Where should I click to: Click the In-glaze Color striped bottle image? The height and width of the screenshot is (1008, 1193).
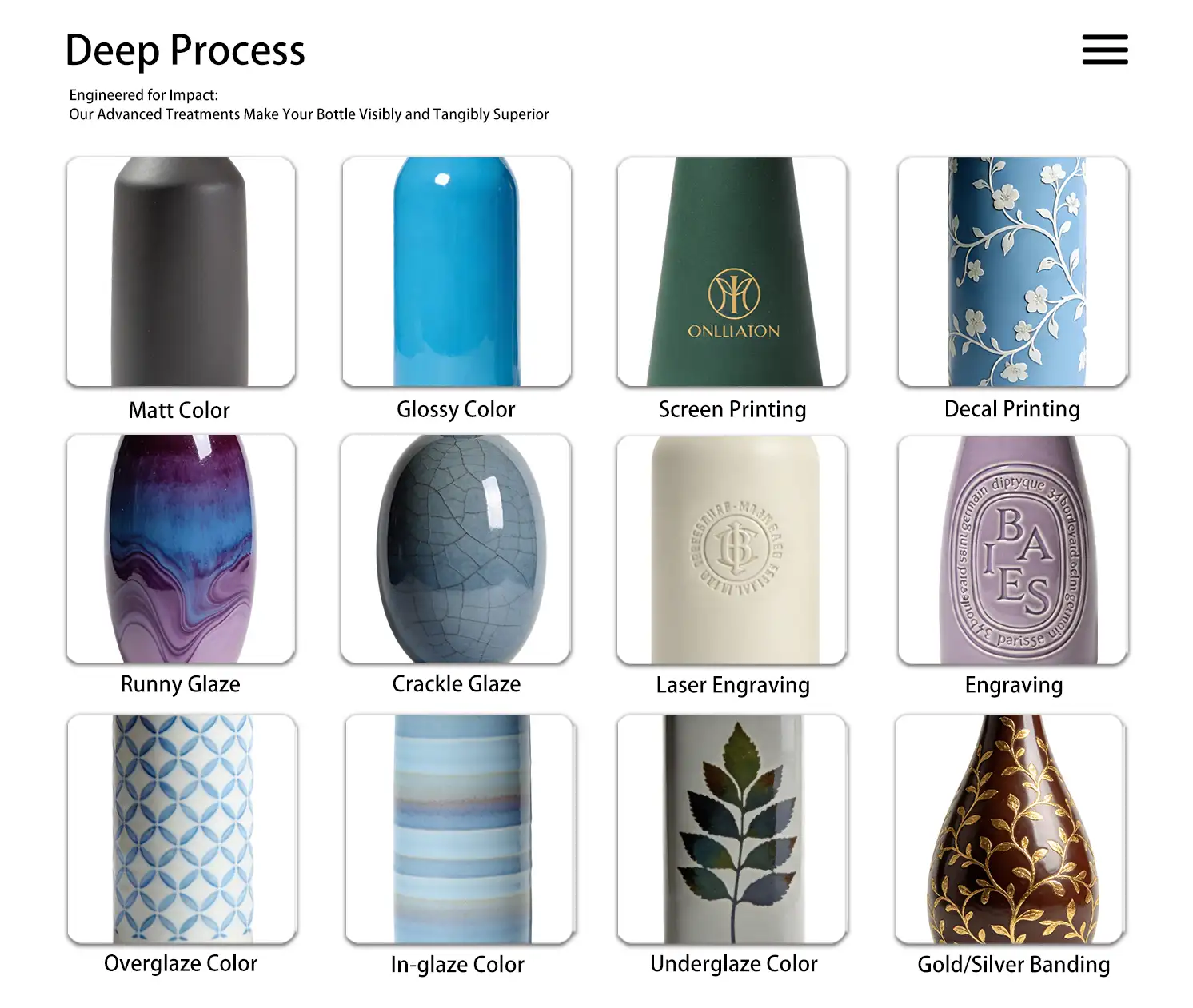460,829
